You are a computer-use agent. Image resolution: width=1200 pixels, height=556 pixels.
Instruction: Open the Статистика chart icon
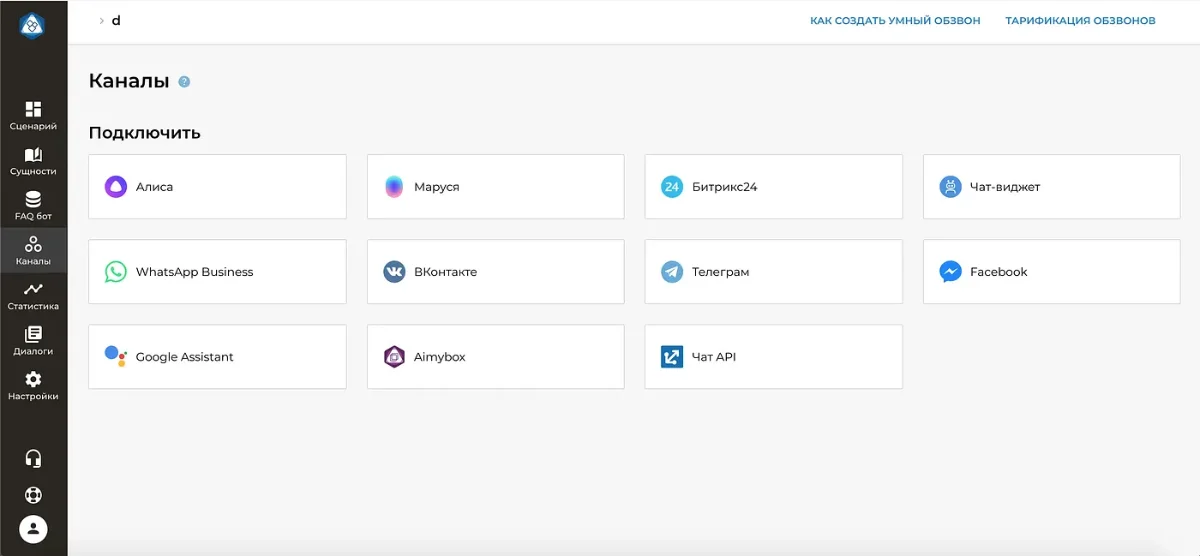pos(33,289)
